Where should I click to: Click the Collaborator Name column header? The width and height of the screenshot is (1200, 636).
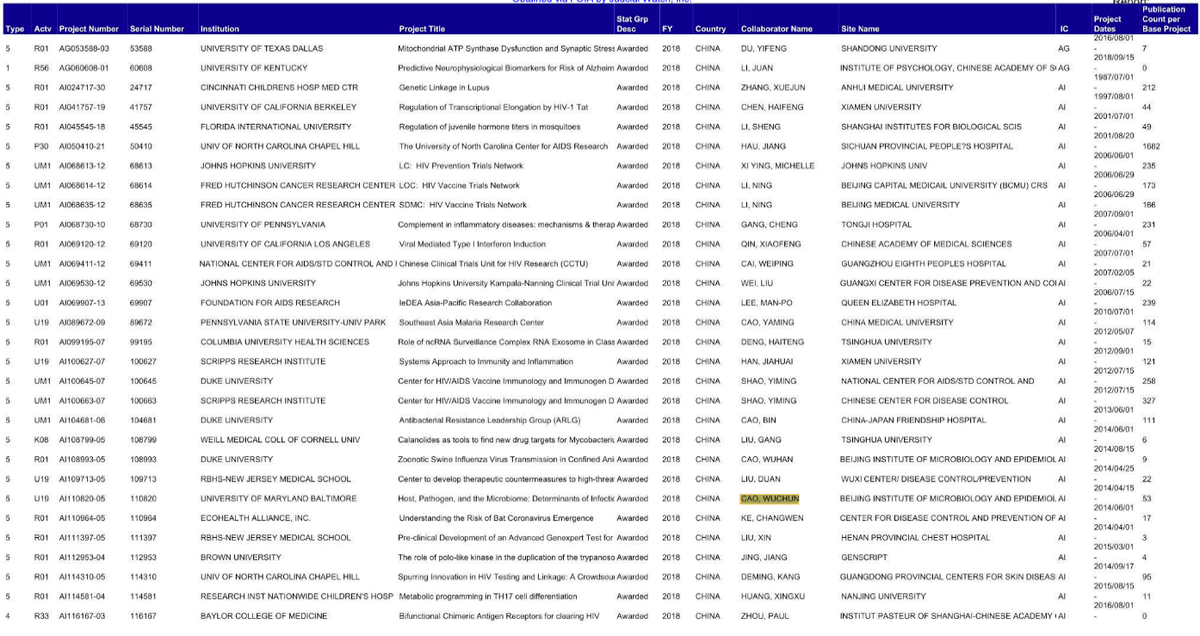coord(776,29)
